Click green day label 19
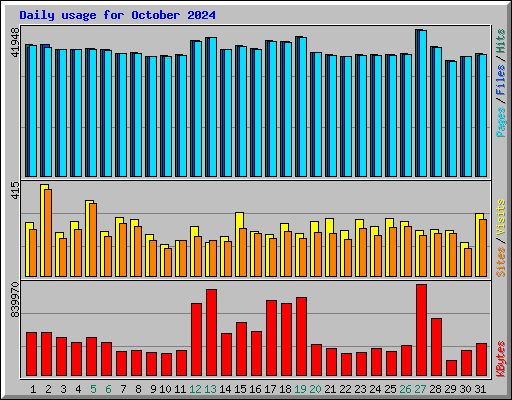This screenshot has height=400, width=512. tap(300, 389)
